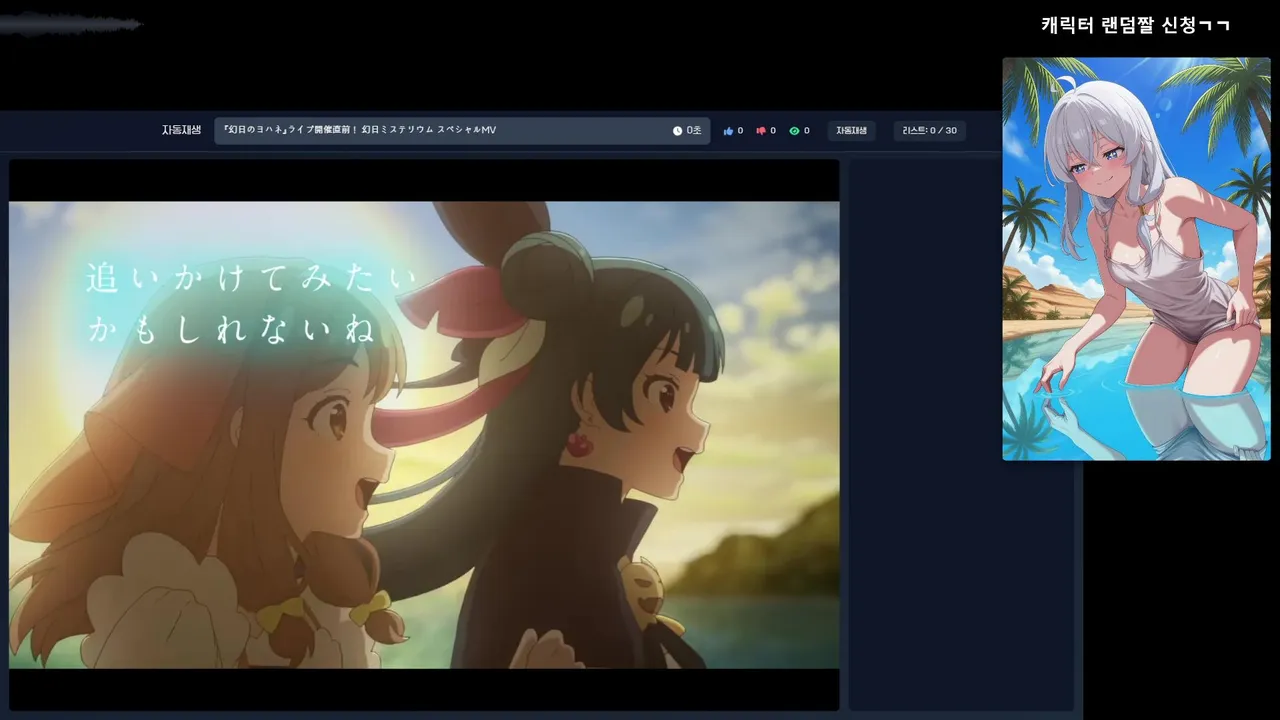Click the 캐릭터 랜덤짤 신청ㄱㄱ header text
Viewport: 1280px width, 720px height.
click(1135, 25)
